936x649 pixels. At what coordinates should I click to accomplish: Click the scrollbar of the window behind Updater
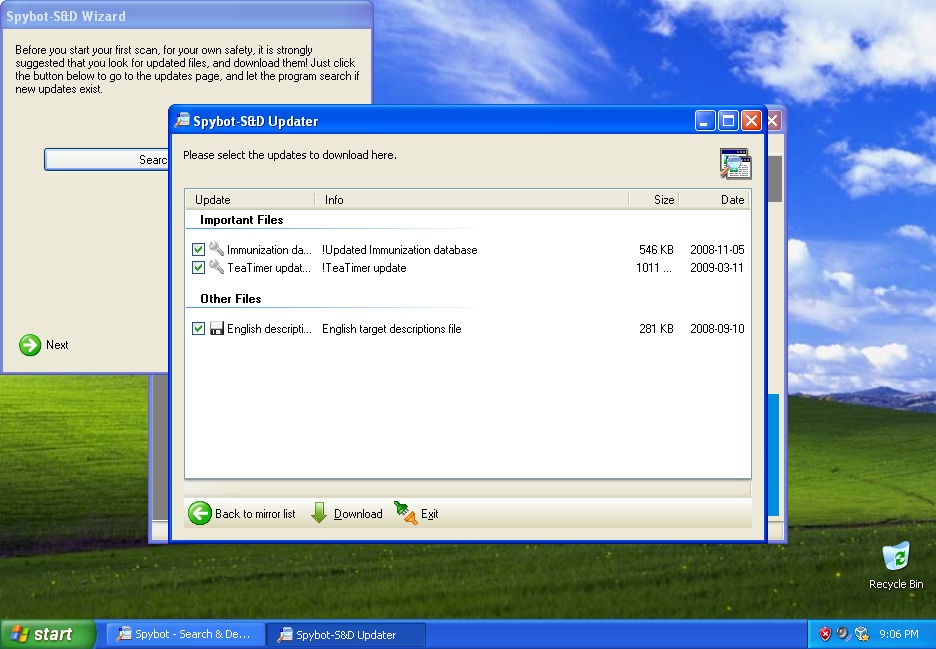(x=775, y=179)
